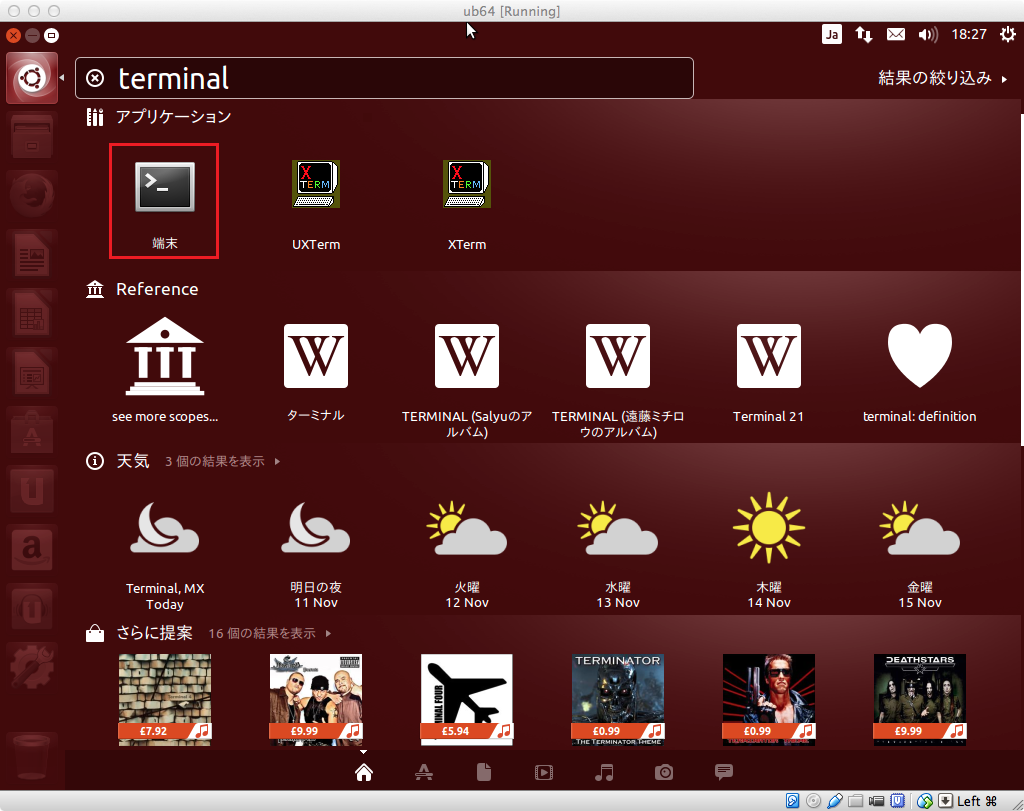This screenshot has width=1024, height=811.
Task: Open LibreOffice Calc from the launcher
Action: (32, 313)
